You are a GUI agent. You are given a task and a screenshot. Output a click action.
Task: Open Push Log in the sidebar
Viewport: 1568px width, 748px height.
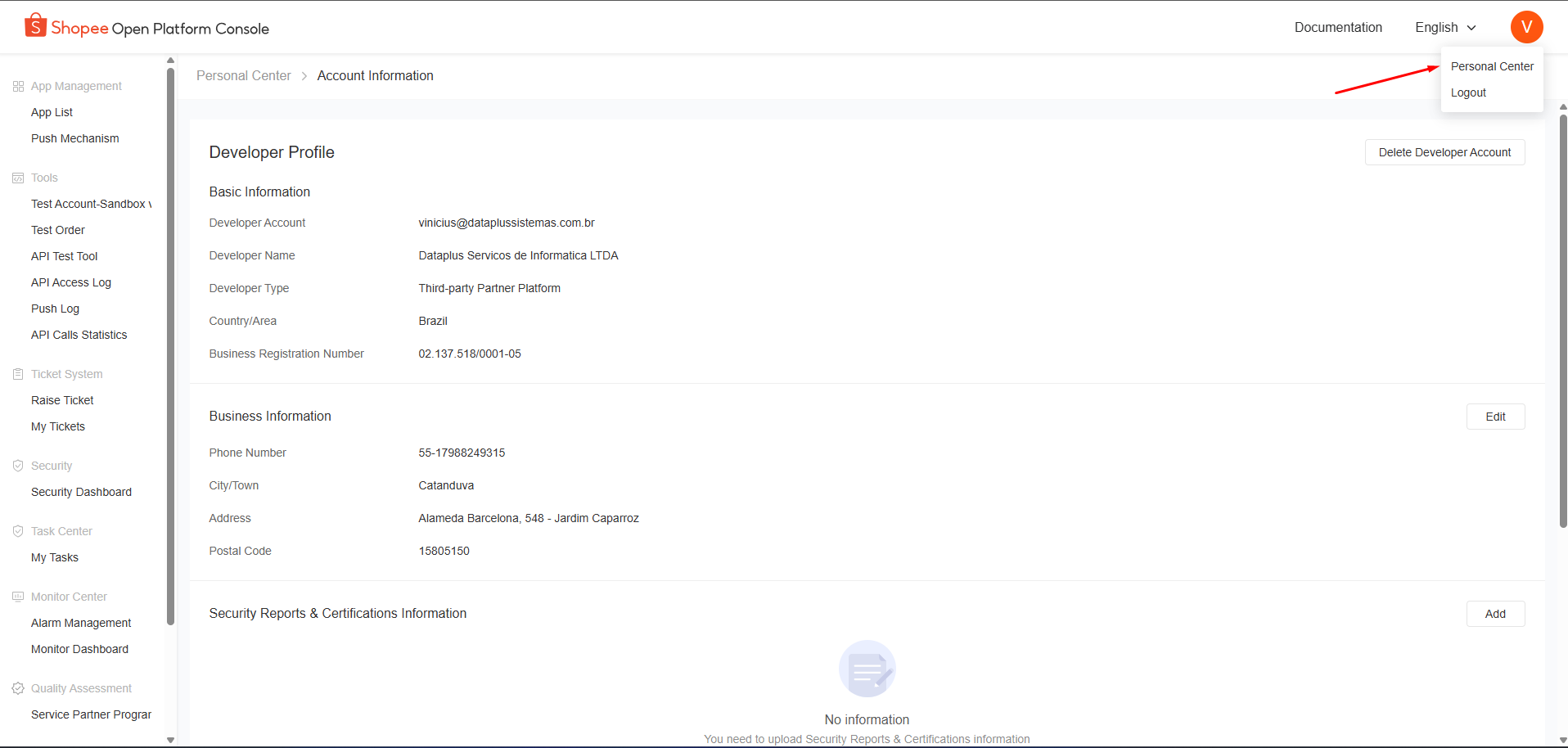tap(55, 309)
